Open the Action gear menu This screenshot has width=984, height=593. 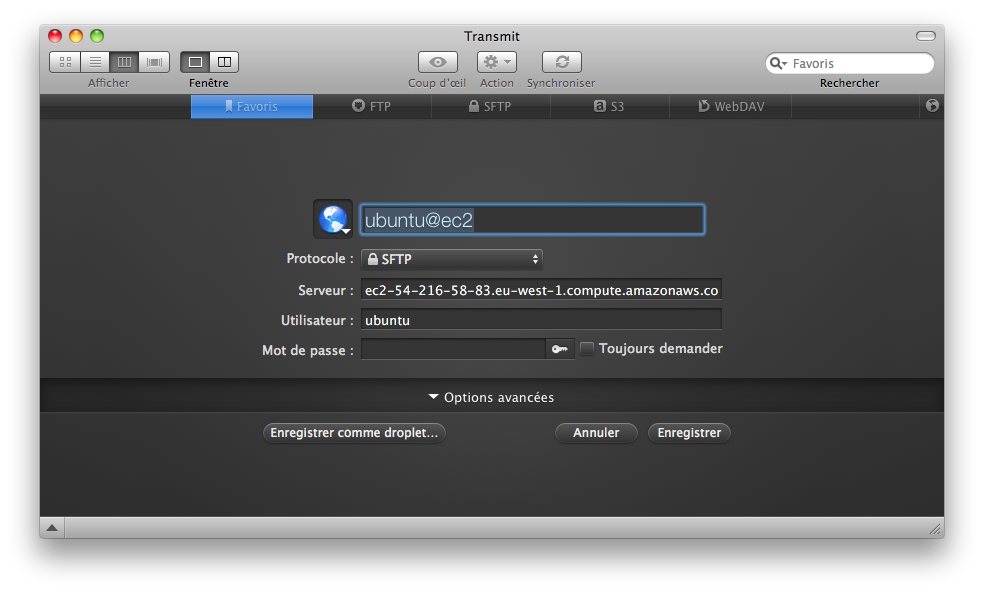pyautogui.click(x=496, y=61)
